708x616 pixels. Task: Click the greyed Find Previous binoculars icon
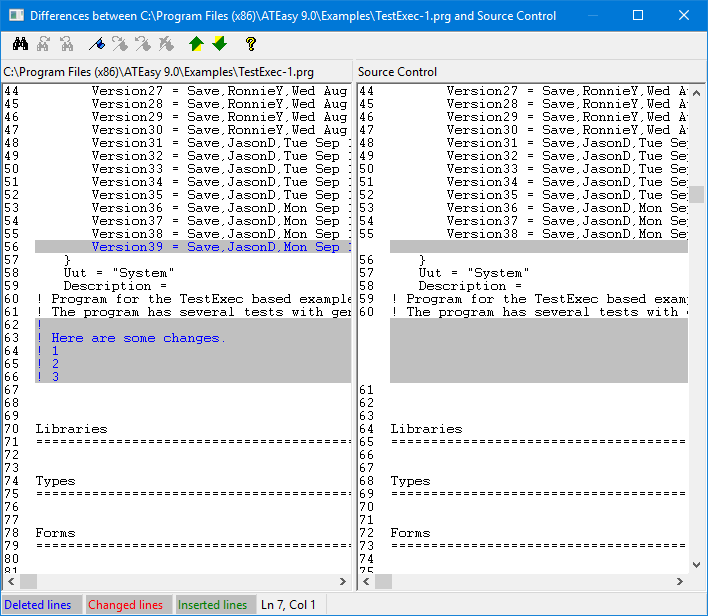pos(67,44)
